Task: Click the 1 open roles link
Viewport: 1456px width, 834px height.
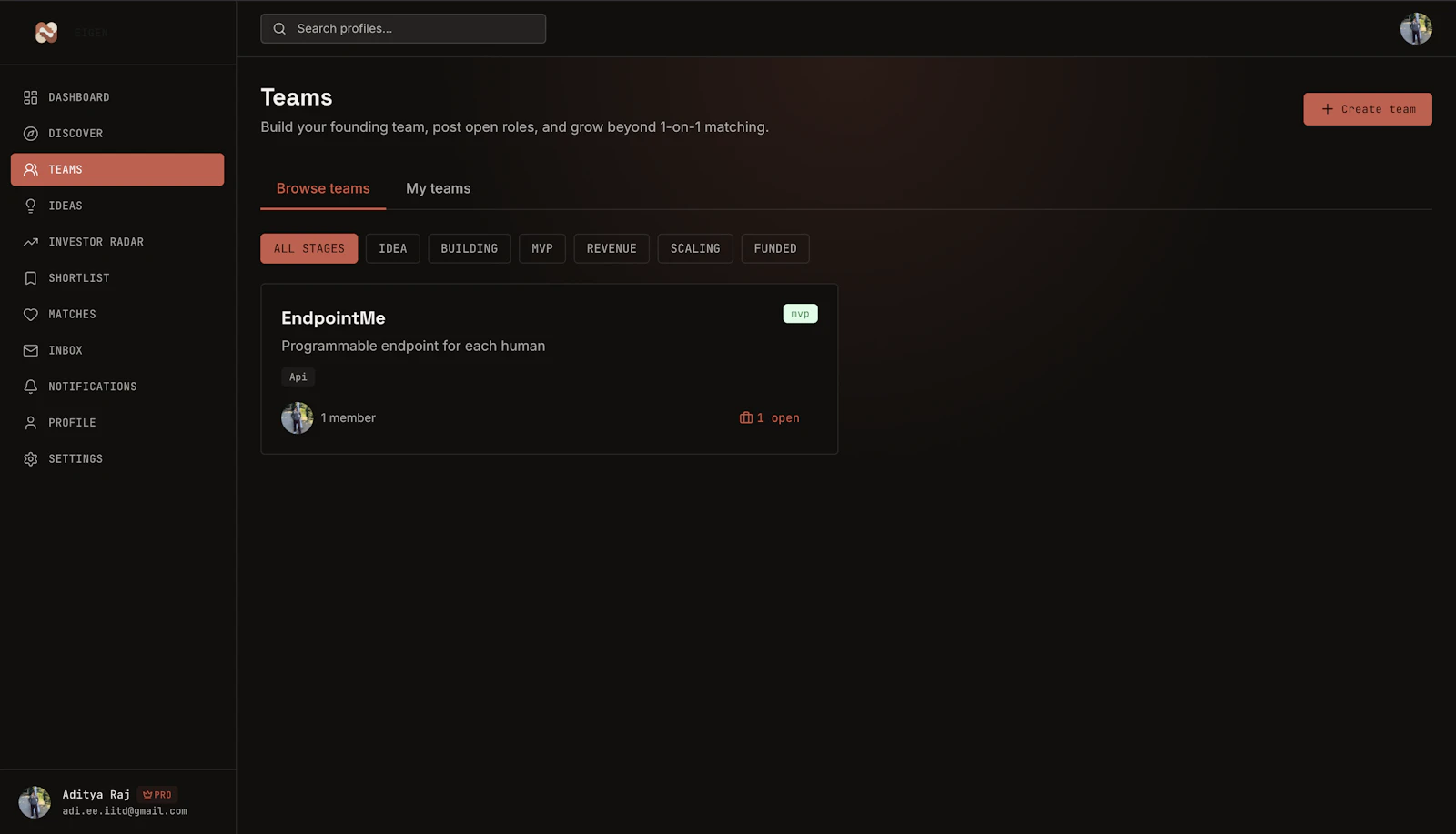Action: pos(770,417)
